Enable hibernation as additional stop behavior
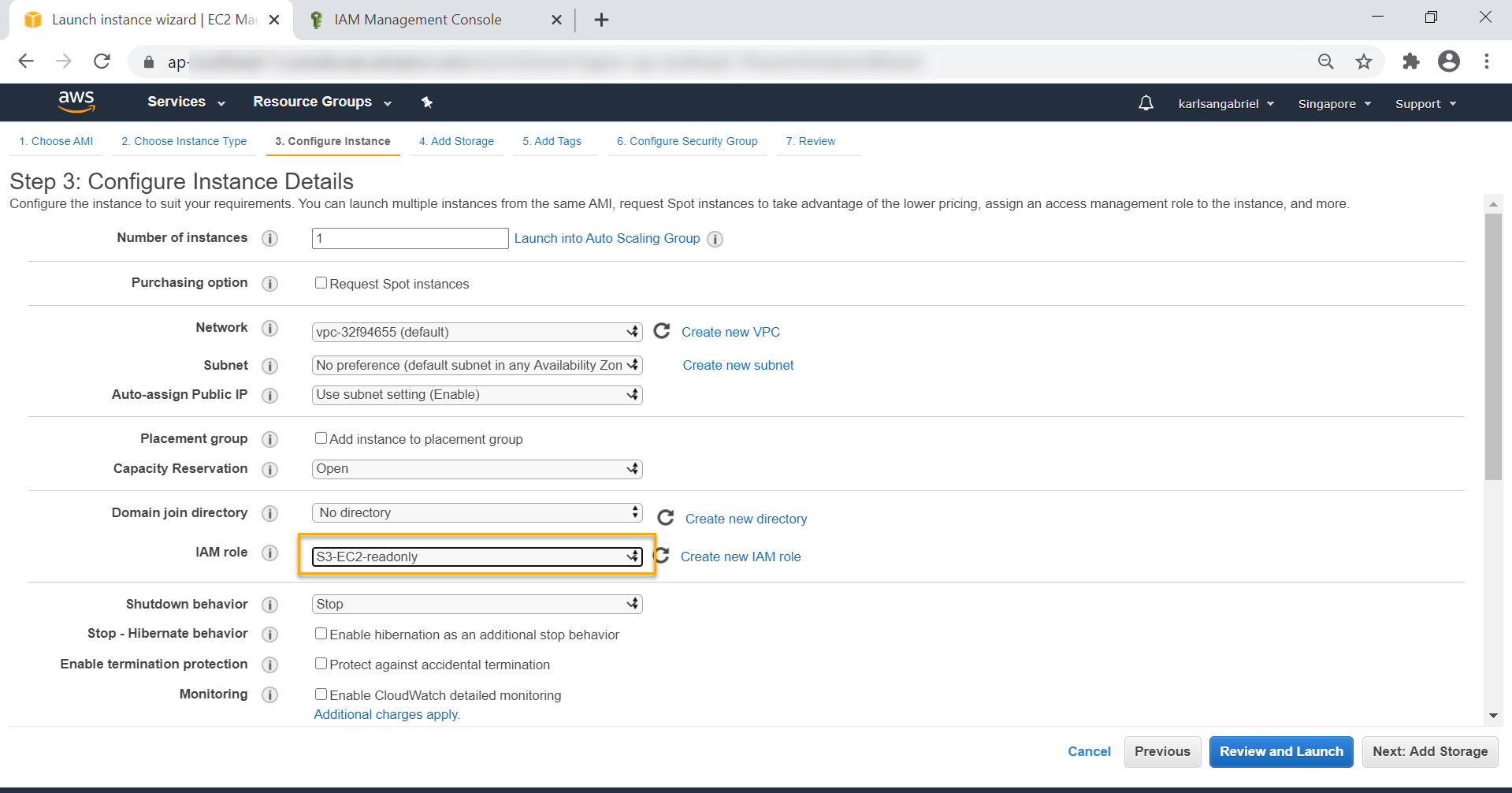 coord(321,634)
